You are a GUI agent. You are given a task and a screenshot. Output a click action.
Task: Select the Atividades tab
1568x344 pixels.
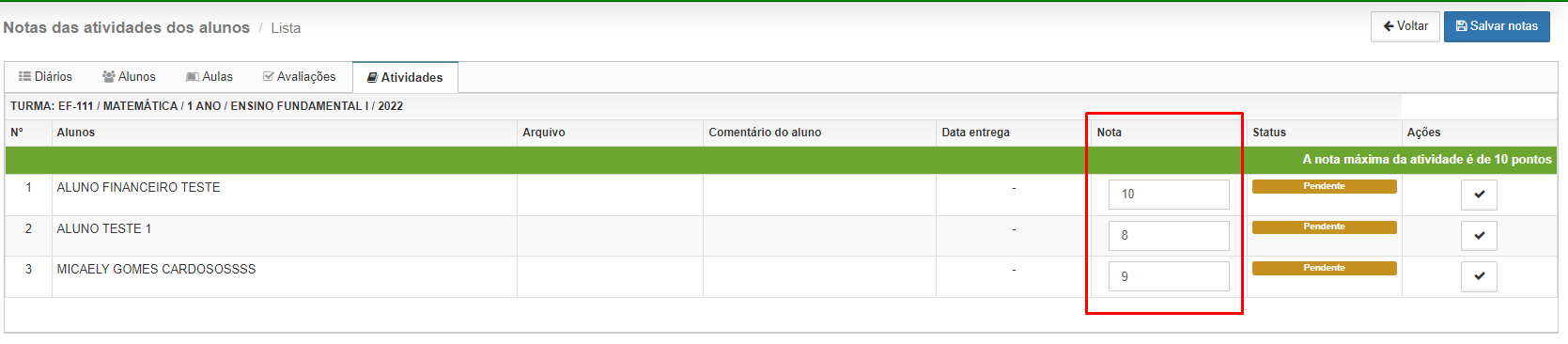tap(405, 77)
